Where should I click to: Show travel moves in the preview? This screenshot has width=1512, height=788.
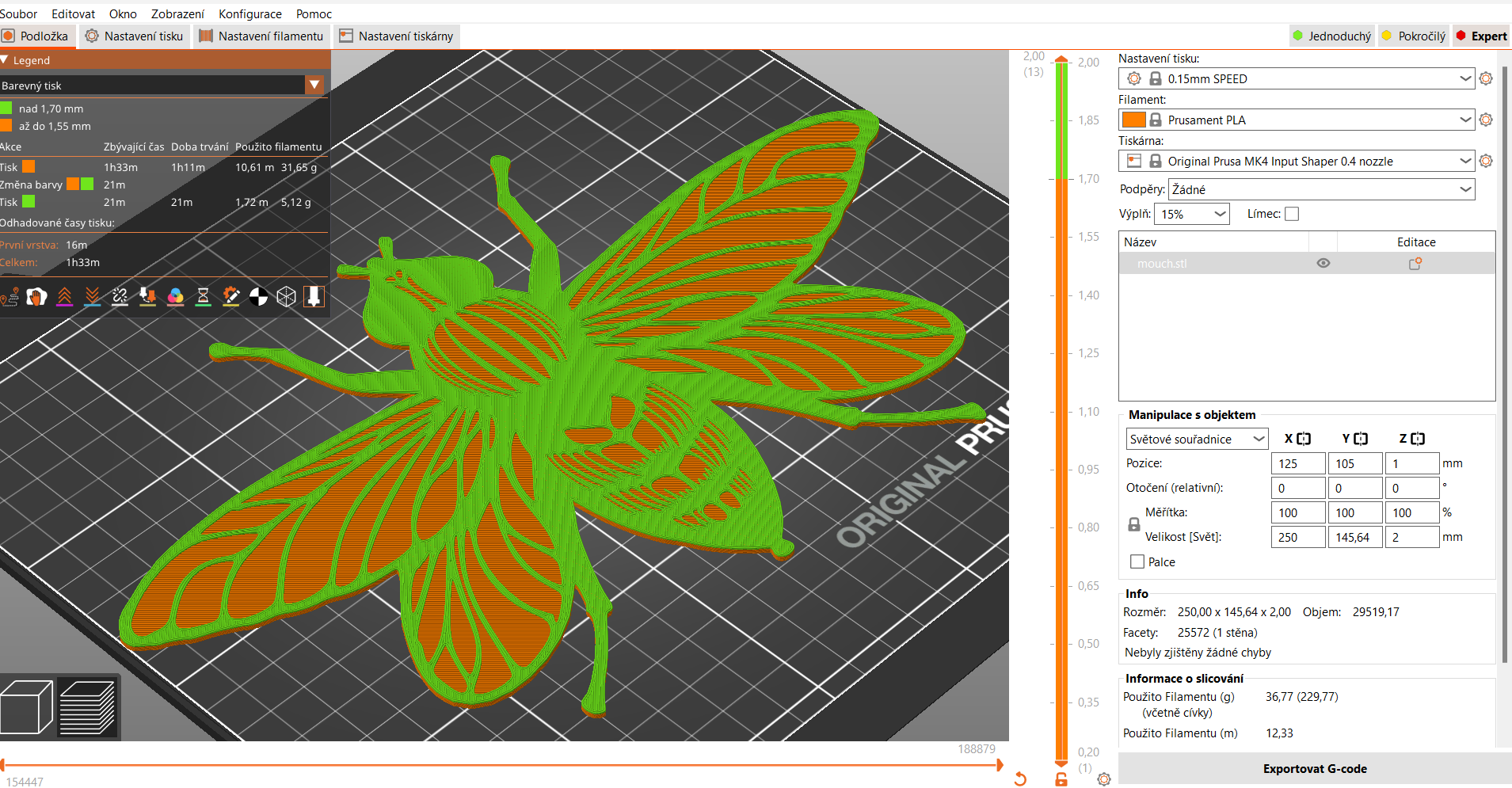click(x=10, y=297)
